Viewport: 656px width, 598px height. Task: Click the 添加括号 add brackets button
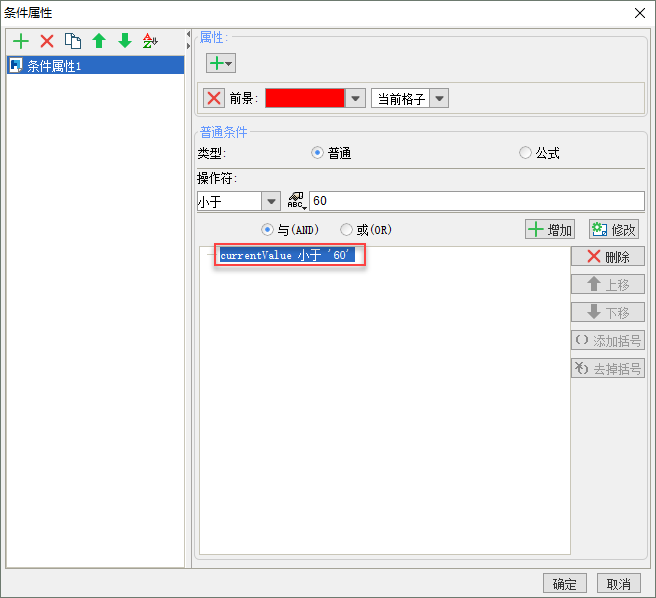[x=608, y=341]
